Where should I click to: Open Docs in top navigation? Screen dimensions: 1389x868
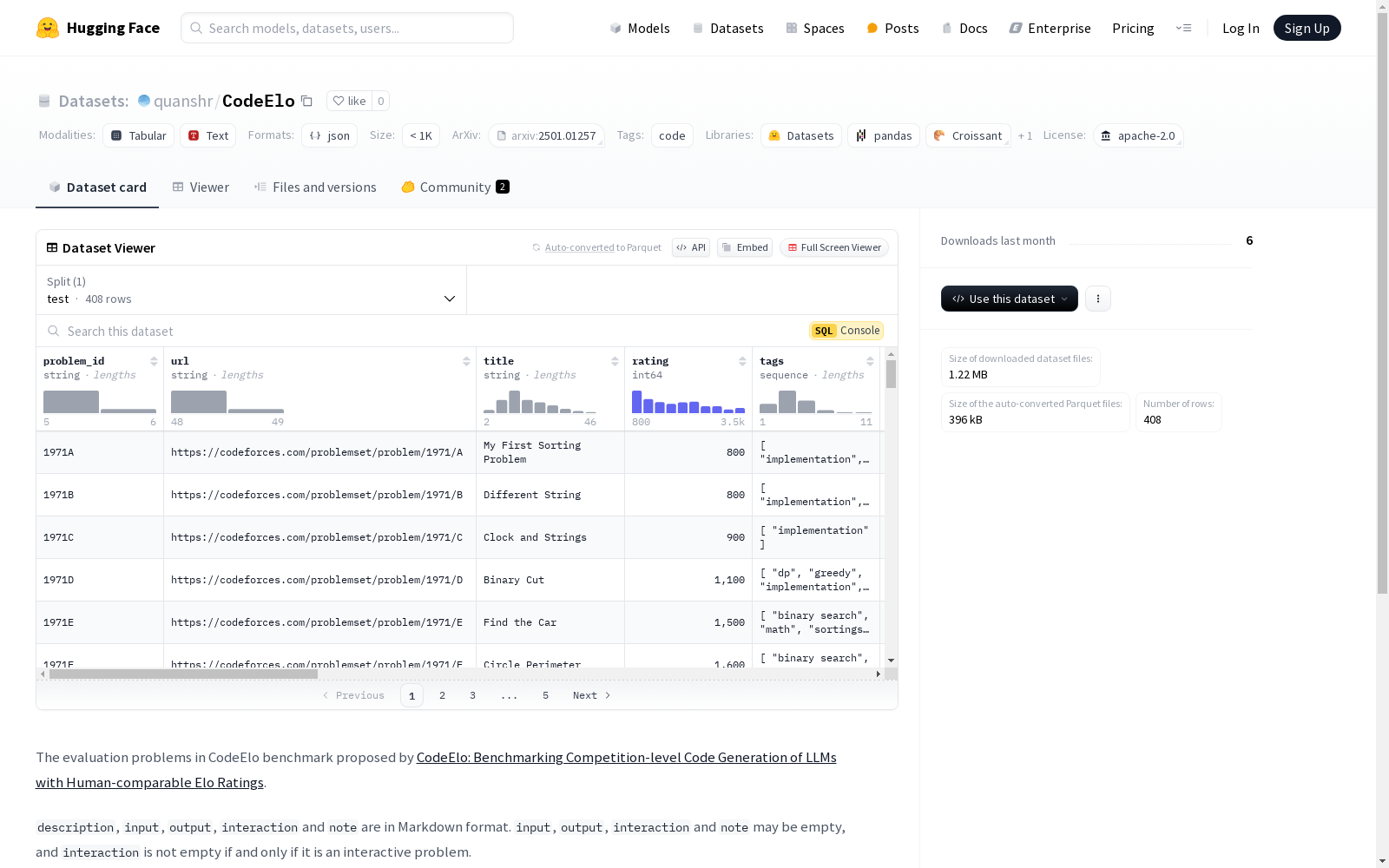pos(964,28)
